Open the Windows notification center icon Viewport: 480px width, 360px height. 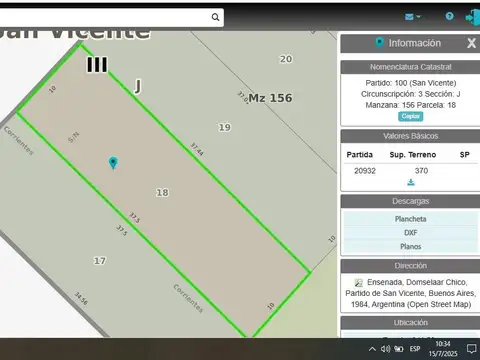pyautogui.click(x=471, y=349)
